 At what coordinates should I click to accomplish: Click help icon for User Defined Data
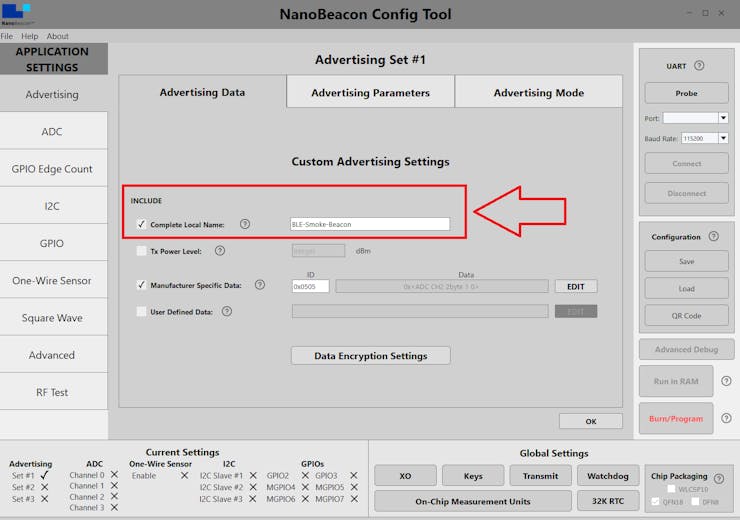tap(227, 311)
